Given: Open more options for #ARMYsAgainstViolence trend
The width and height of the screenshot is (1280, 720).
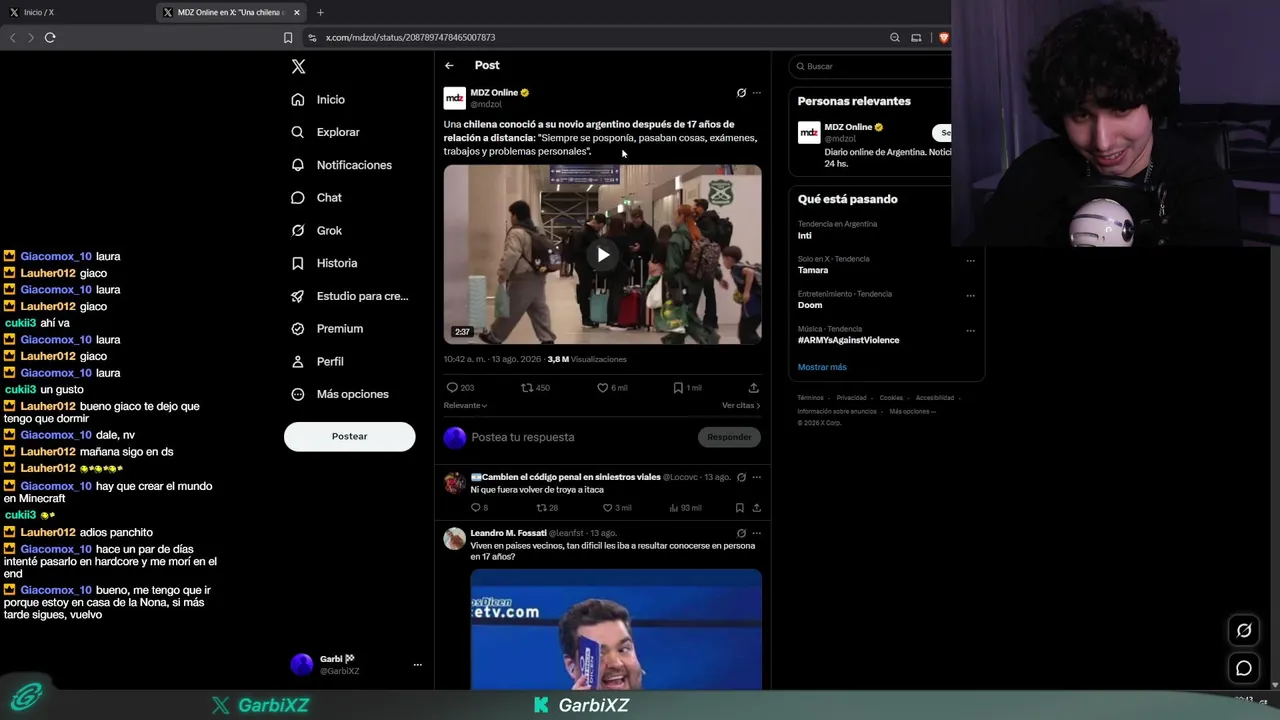Looking at the screenshot, I should [x=970, y=330].
